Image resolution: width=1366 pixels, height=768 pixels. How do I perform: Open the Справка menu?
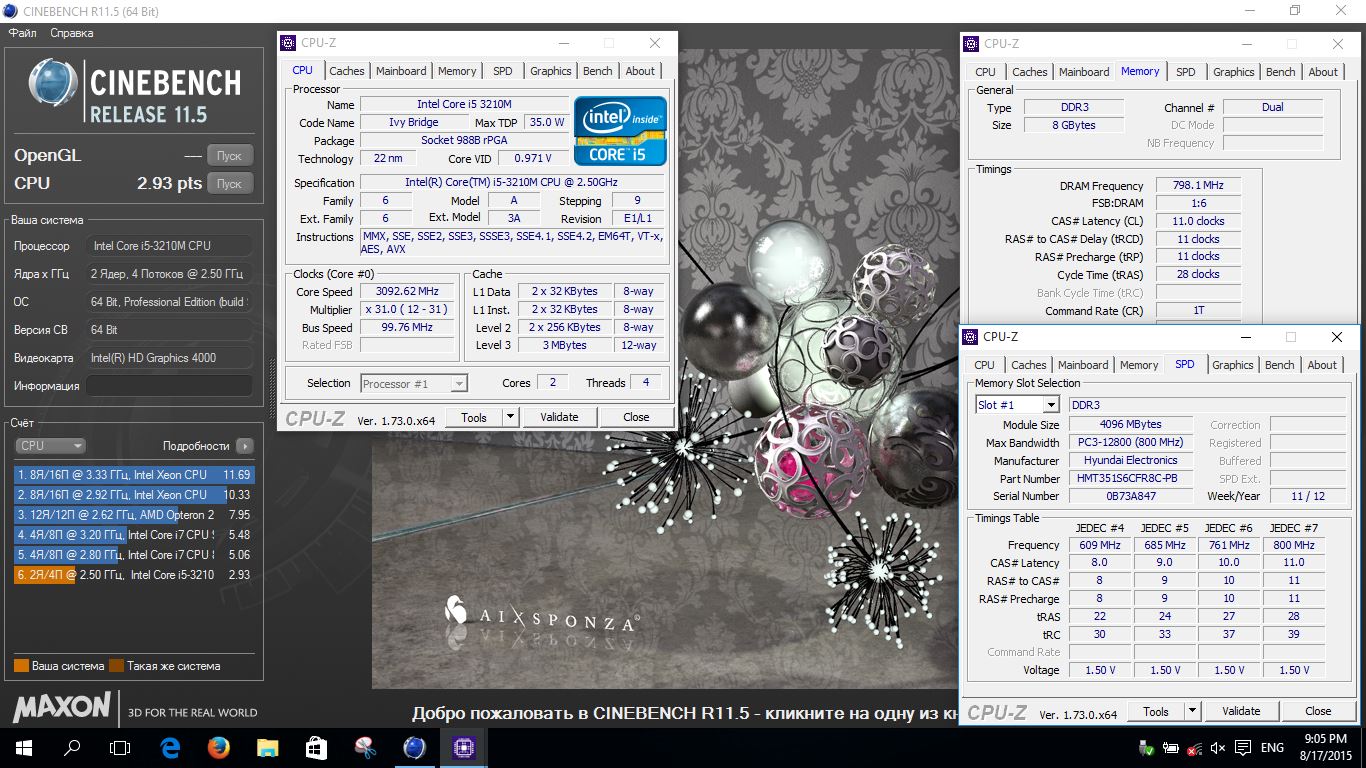(x=71, y=33)
